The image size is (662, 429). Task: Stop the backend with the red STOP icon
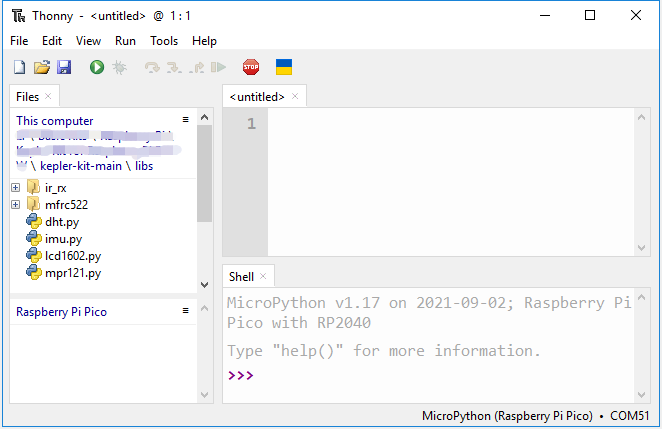pos(251,67)
